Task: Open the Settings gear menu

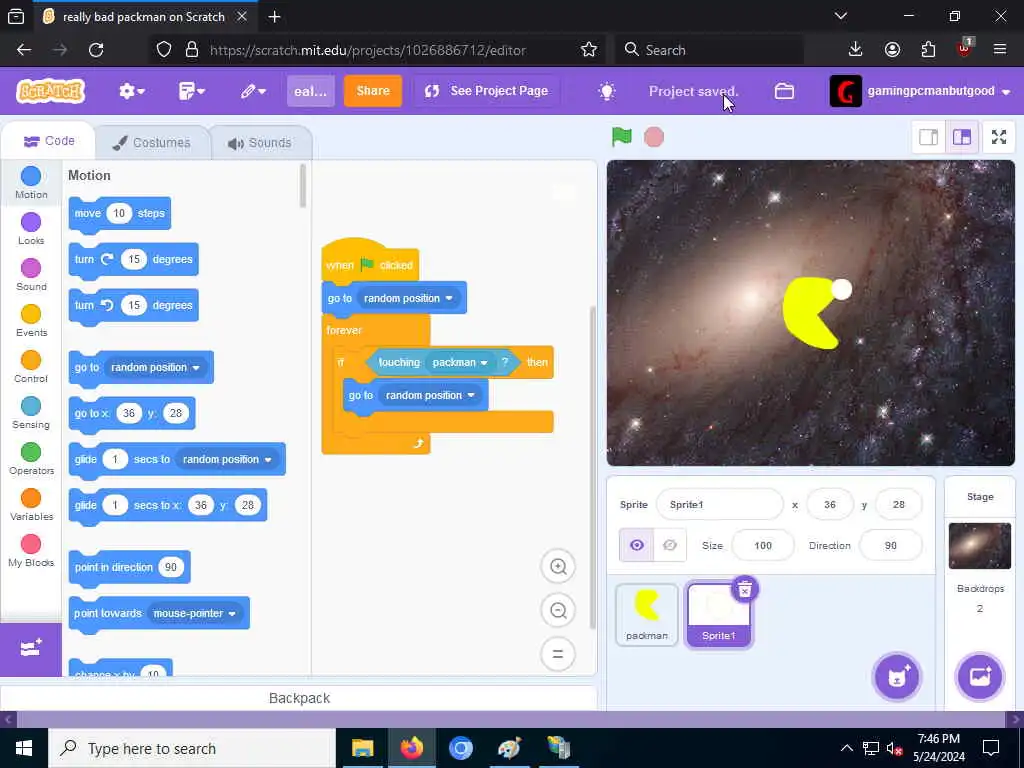Action: 131,91
